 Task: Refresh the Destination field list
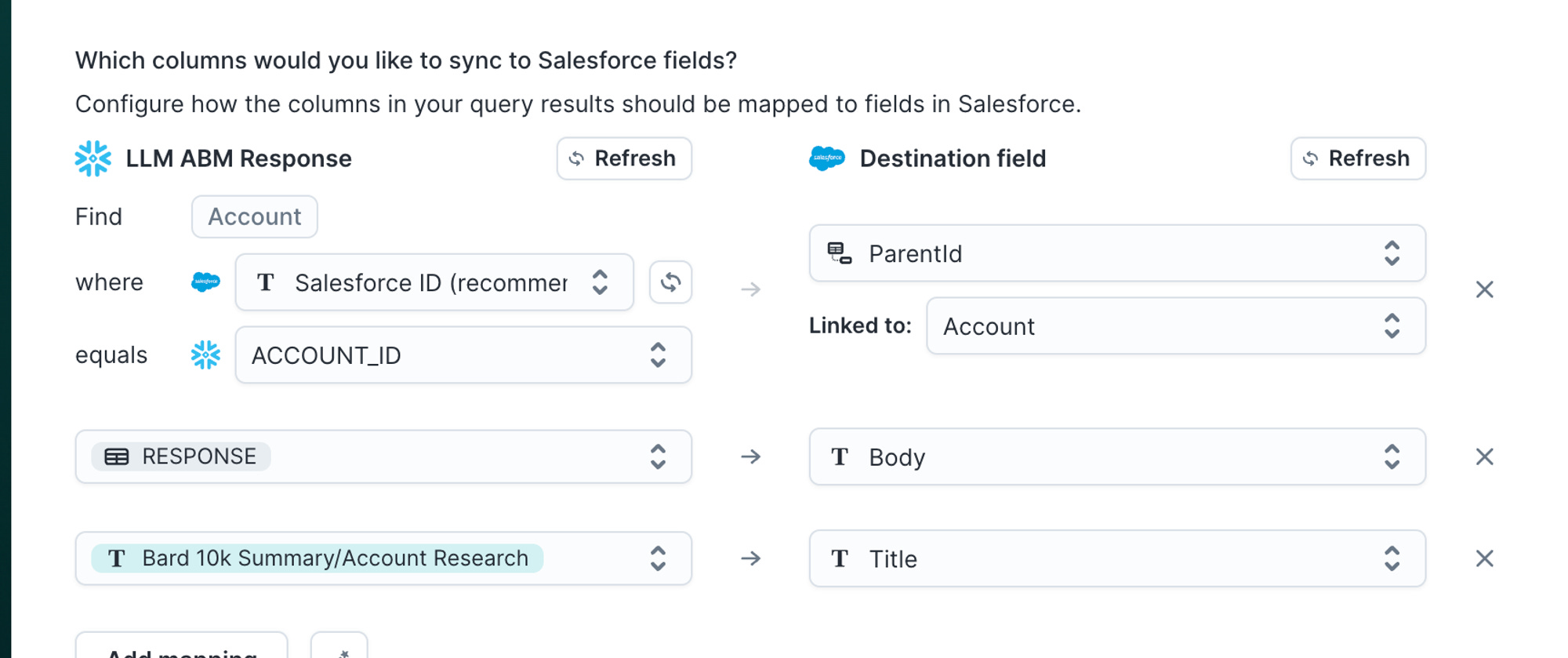click(1358, 158)
